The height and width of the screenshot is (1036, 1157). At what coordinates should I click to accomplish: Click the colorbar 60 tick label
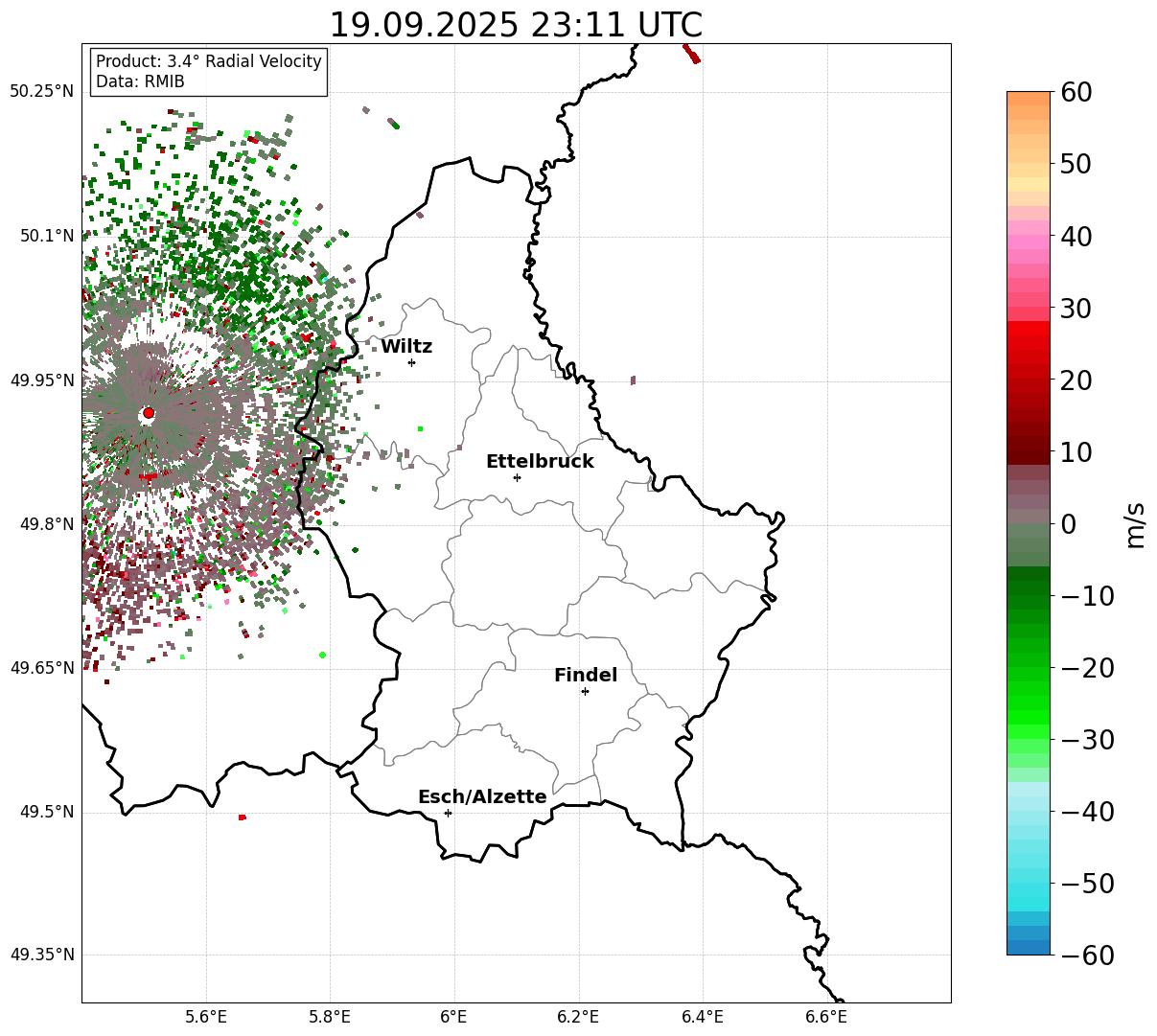[x=1076, y=92]
